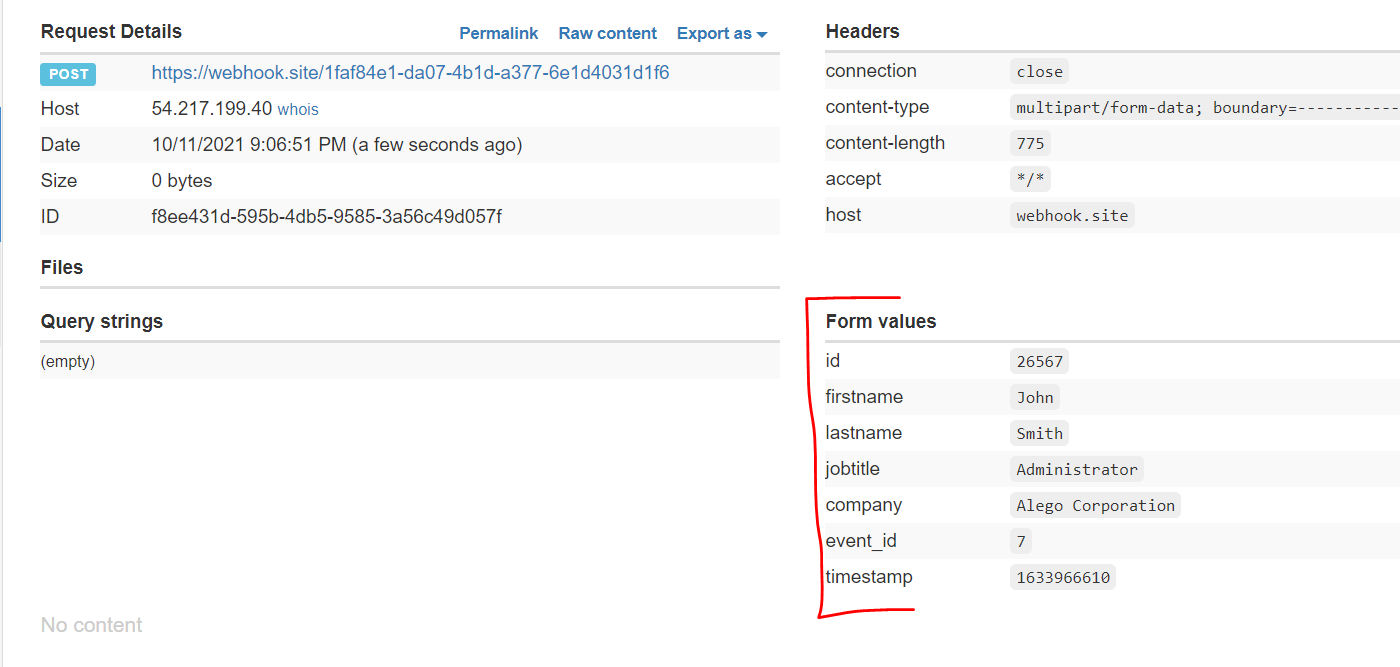Open the Permalink link
The height and width of the screenshot is (667, 1400).
498,33
